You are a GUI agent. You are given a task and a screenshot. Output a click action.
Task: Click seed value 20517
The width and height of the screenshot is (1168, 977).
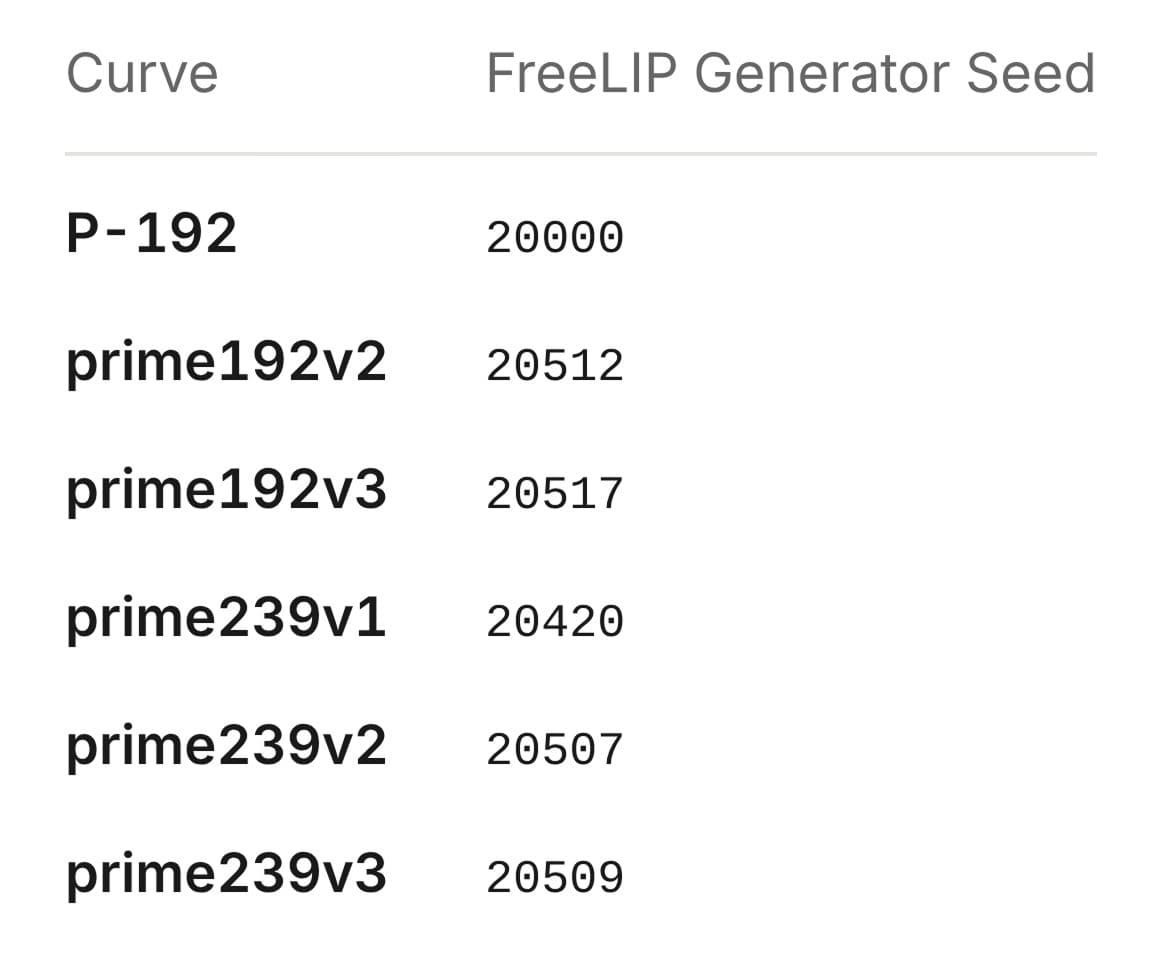click(555, 494)
